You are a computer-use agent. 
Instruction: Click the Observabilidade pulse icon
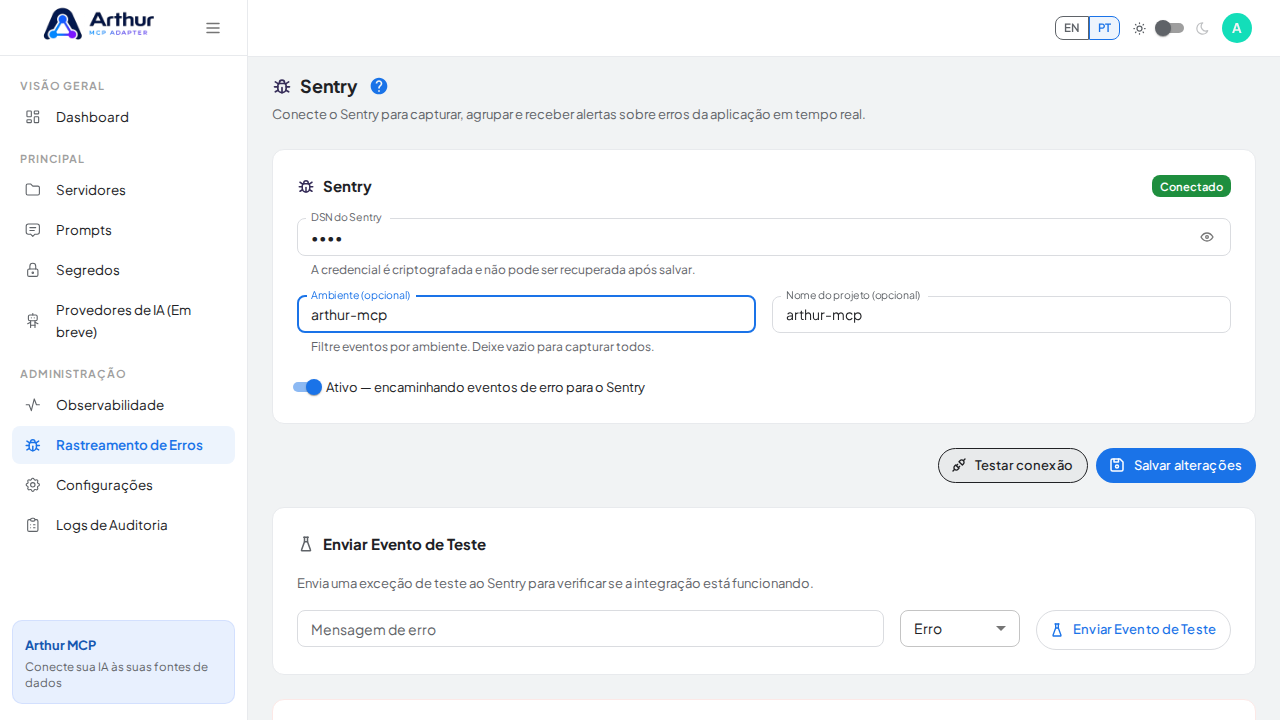[33, 405]
